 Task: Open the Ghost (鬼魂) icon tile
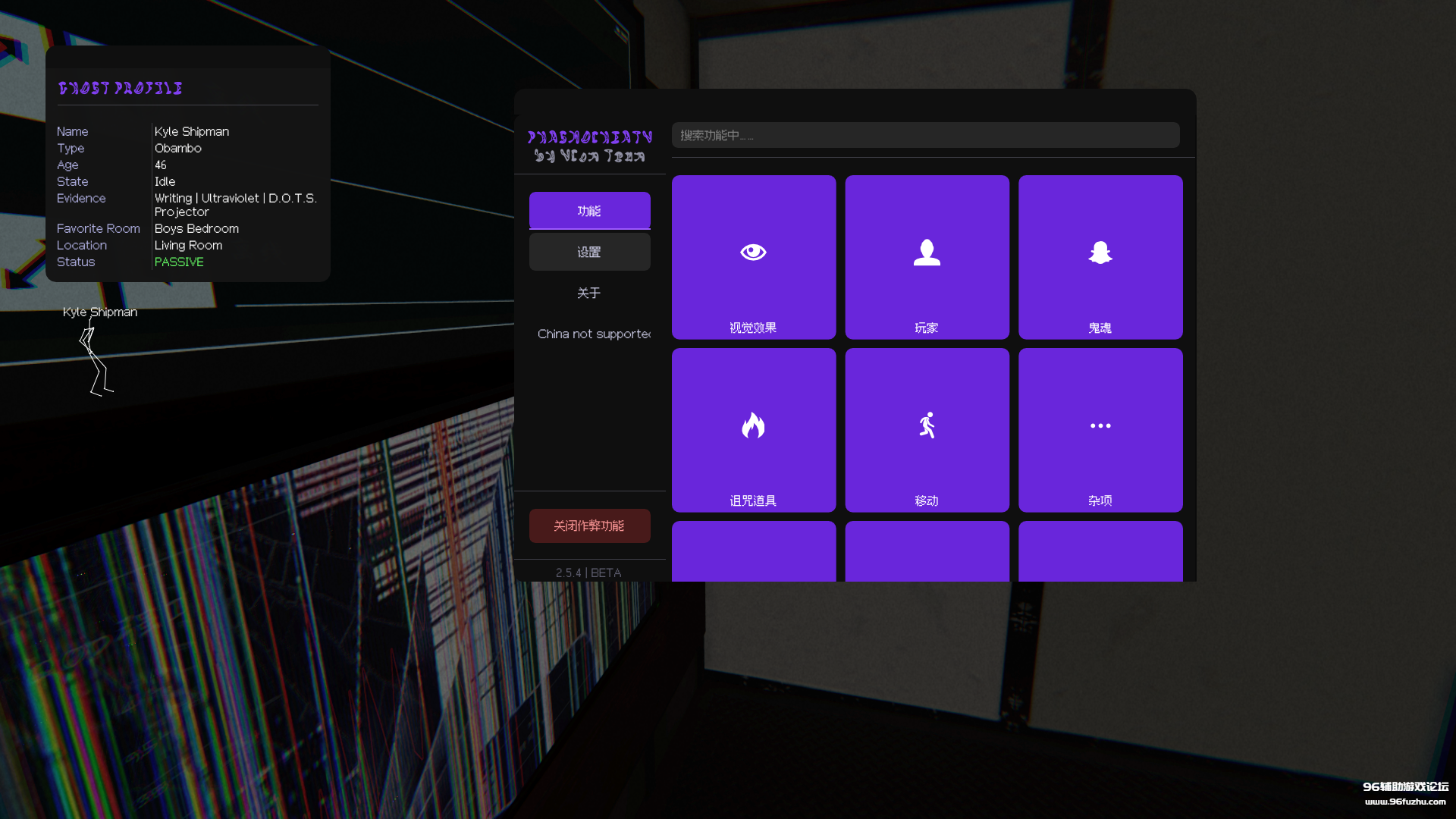coord(1100,257)
